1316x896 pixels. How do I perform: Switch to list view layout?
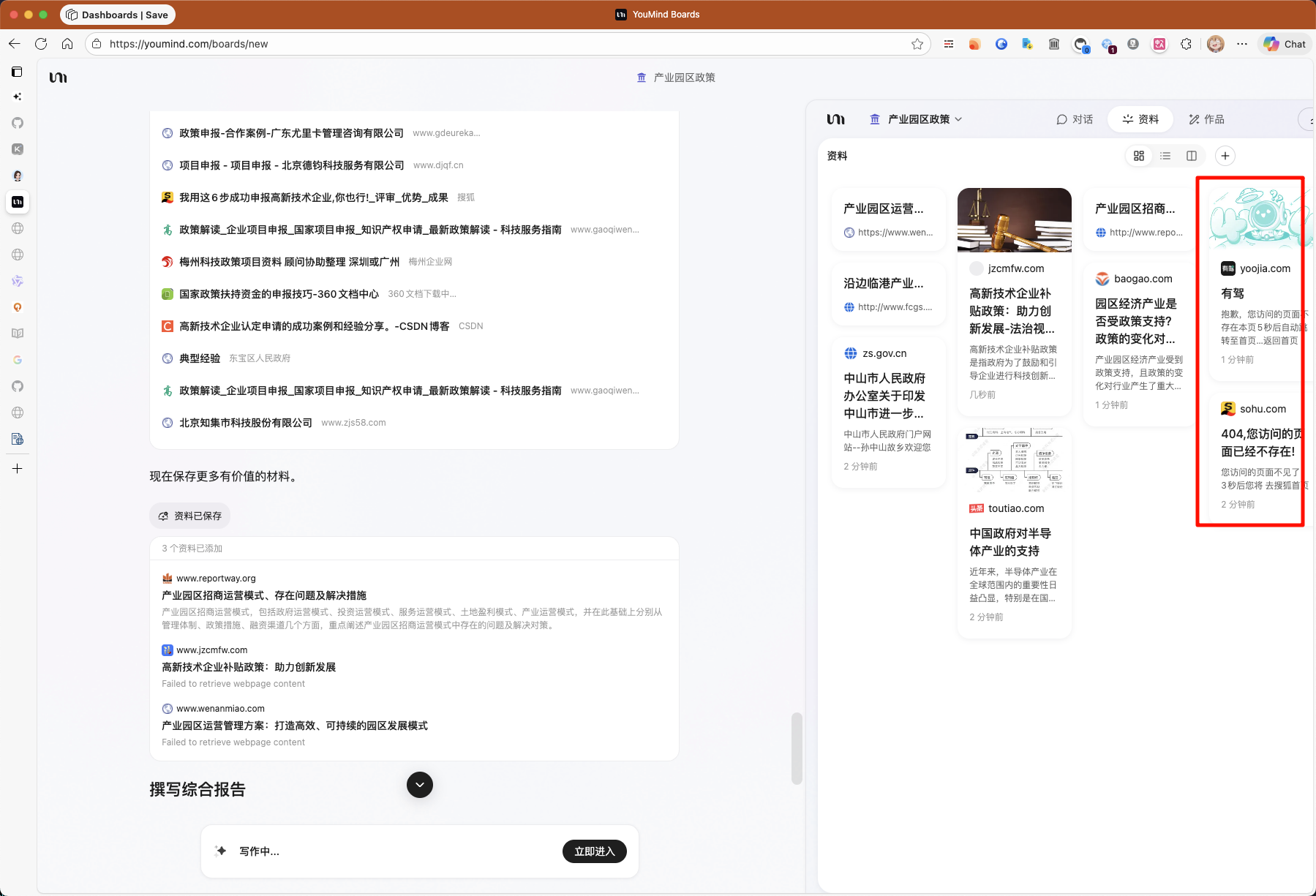[x=1165, y=156]
